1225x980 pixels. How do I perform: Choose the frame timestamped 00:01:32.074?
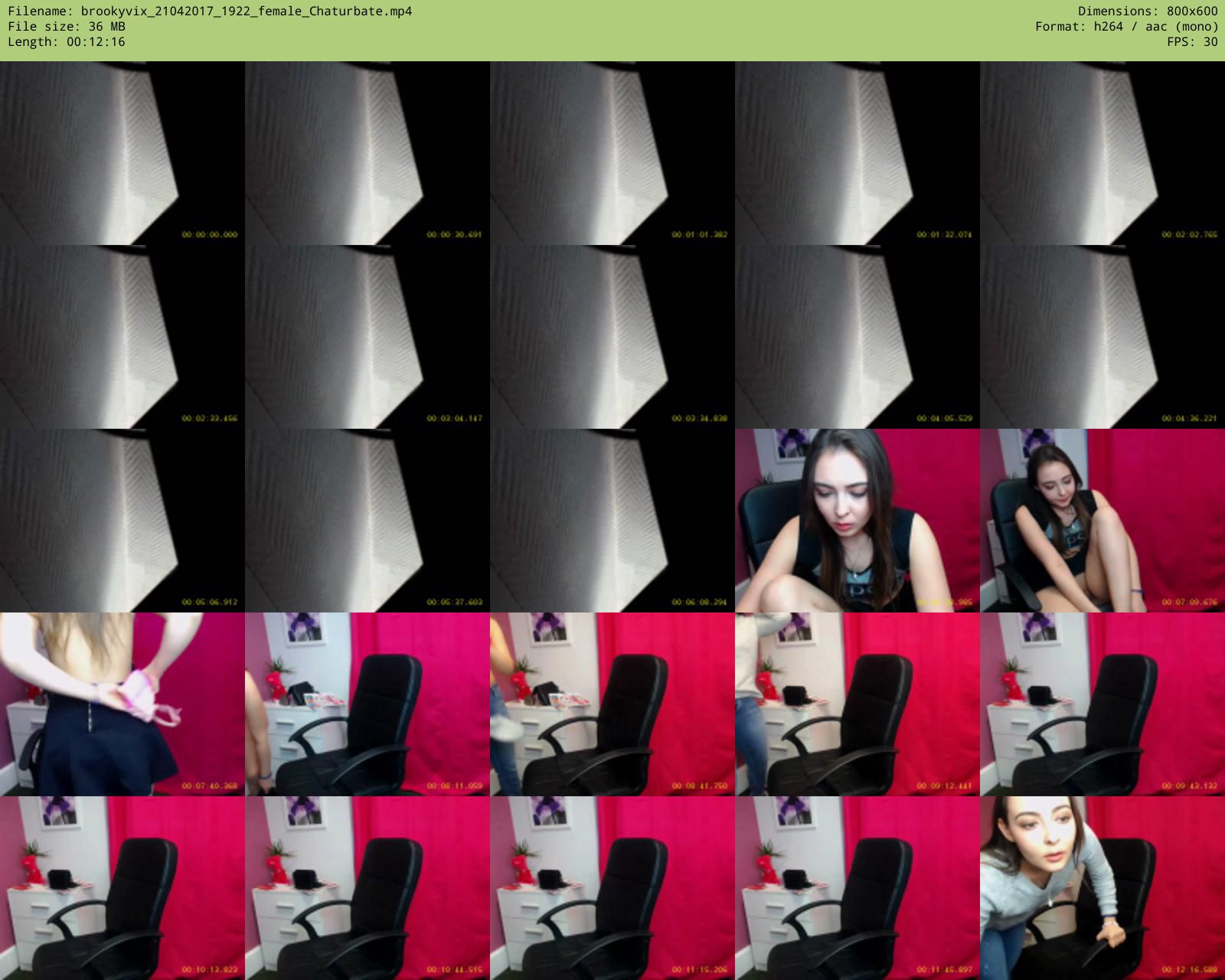click(x=857, y=153)
